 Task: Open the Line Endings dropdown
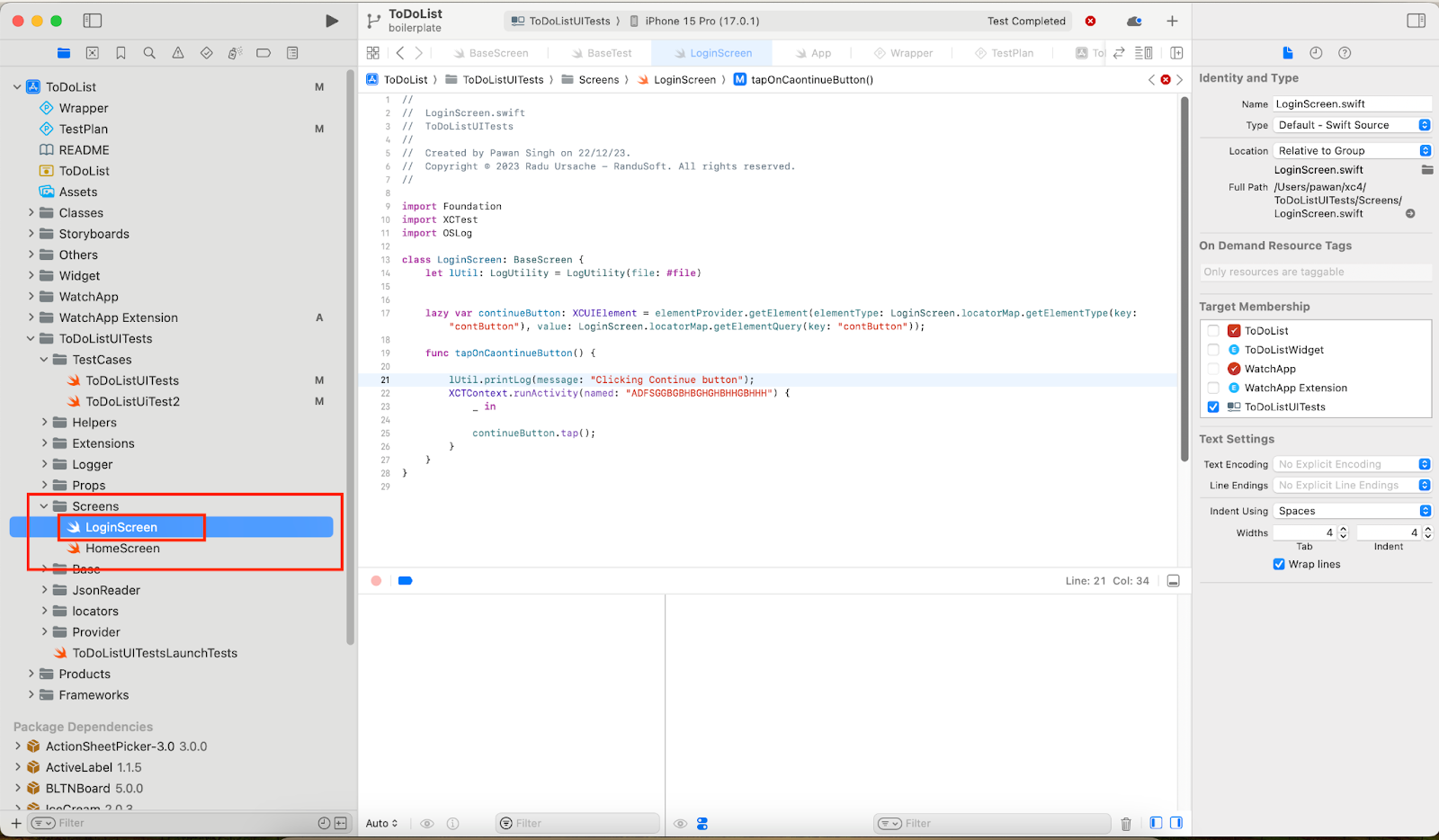[1353, 485]
